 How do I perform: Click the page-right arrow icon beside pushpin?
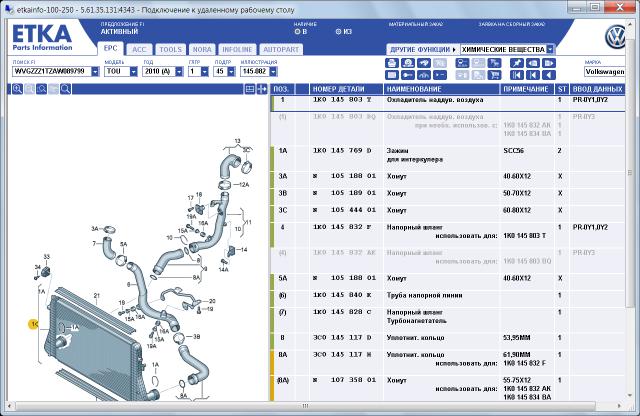pyautogui.click(x=549, y=63)
